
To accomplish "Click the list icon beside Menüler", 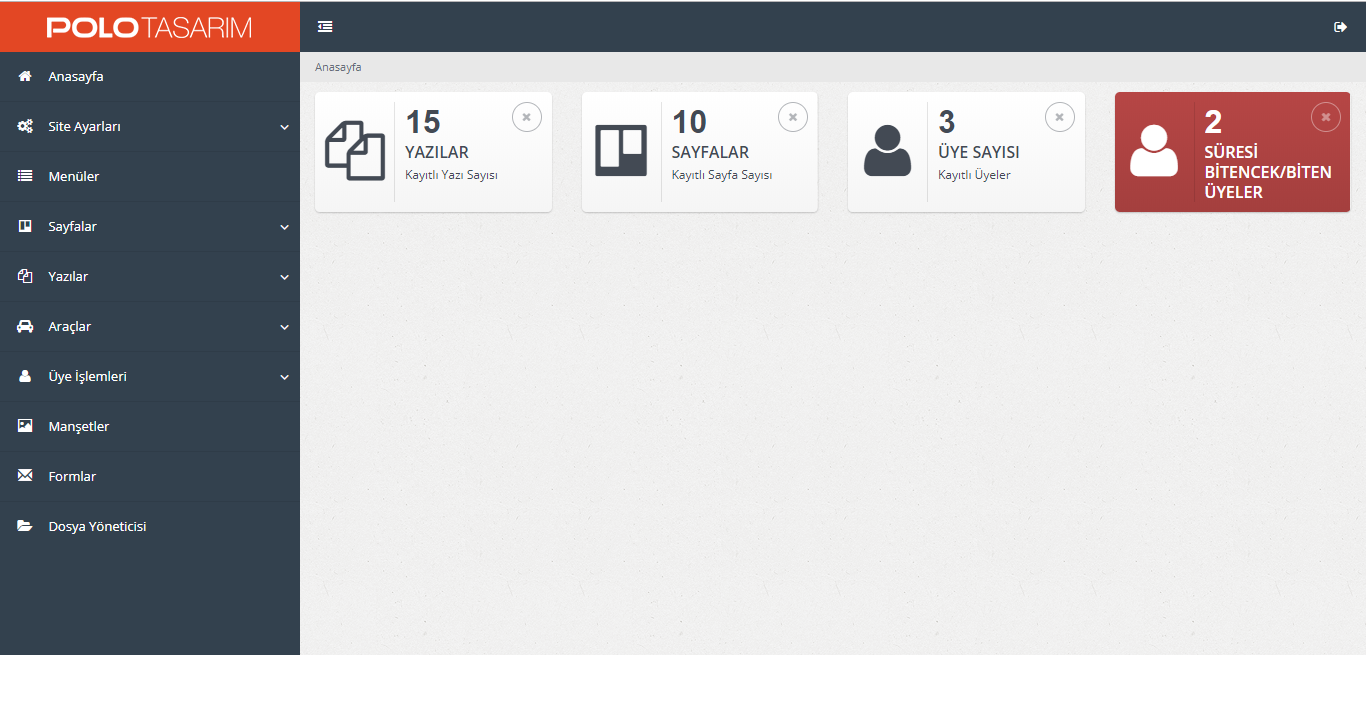I will [x=25, y=176].
